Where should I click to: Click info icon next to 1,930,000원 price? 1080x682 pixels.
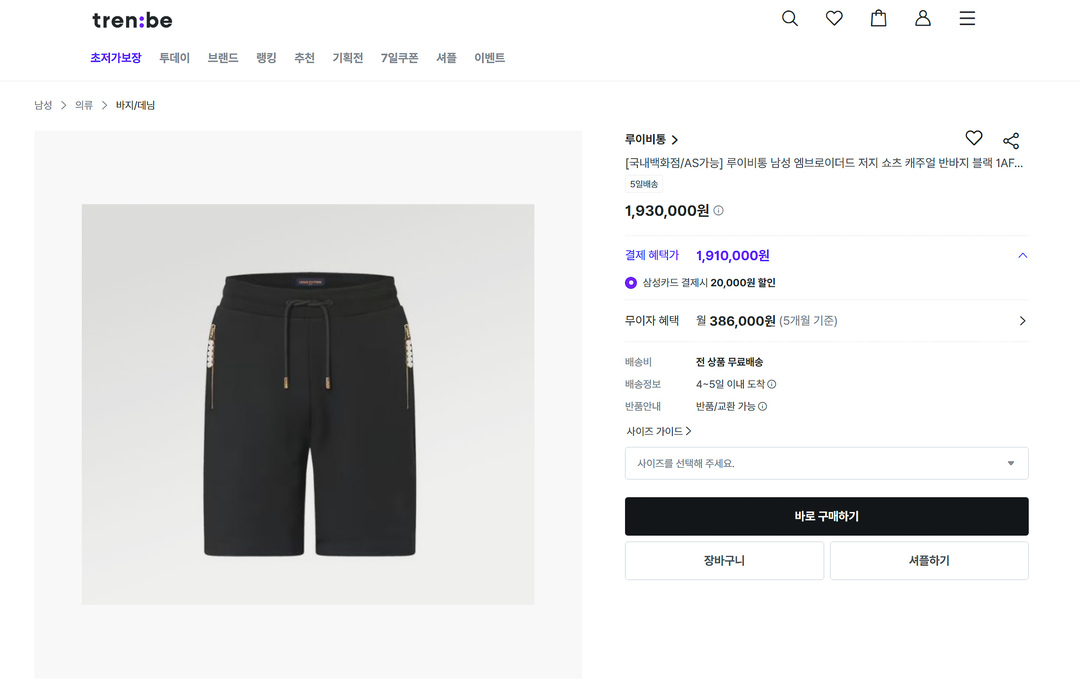(x=718, y=211)
